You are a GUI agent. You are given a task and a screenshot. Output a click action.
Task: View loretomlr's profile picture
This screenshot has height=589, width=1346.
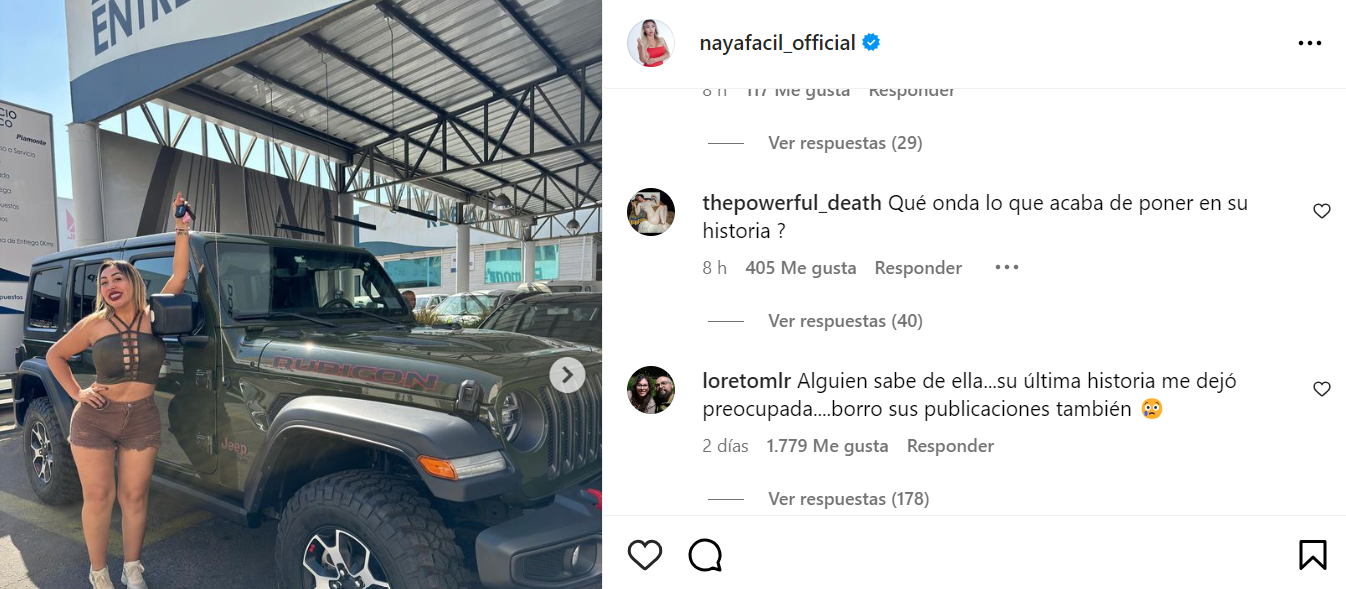point(651,390)
